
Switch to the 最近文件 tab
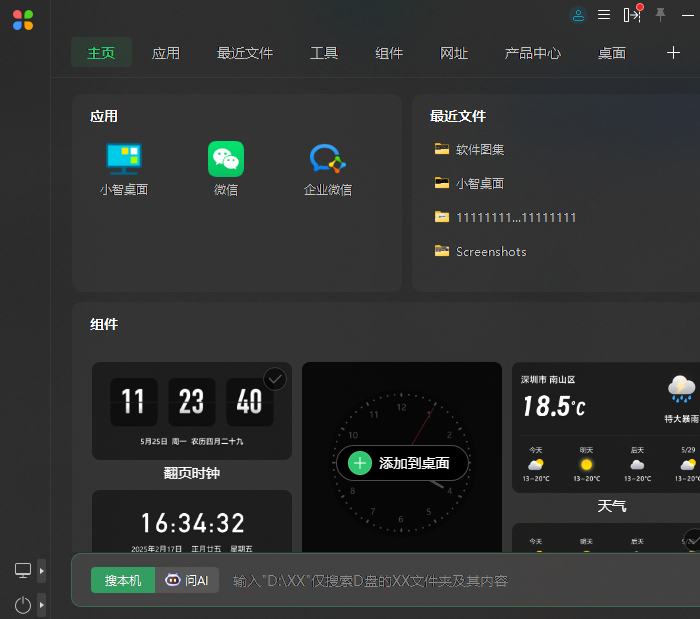245,53
